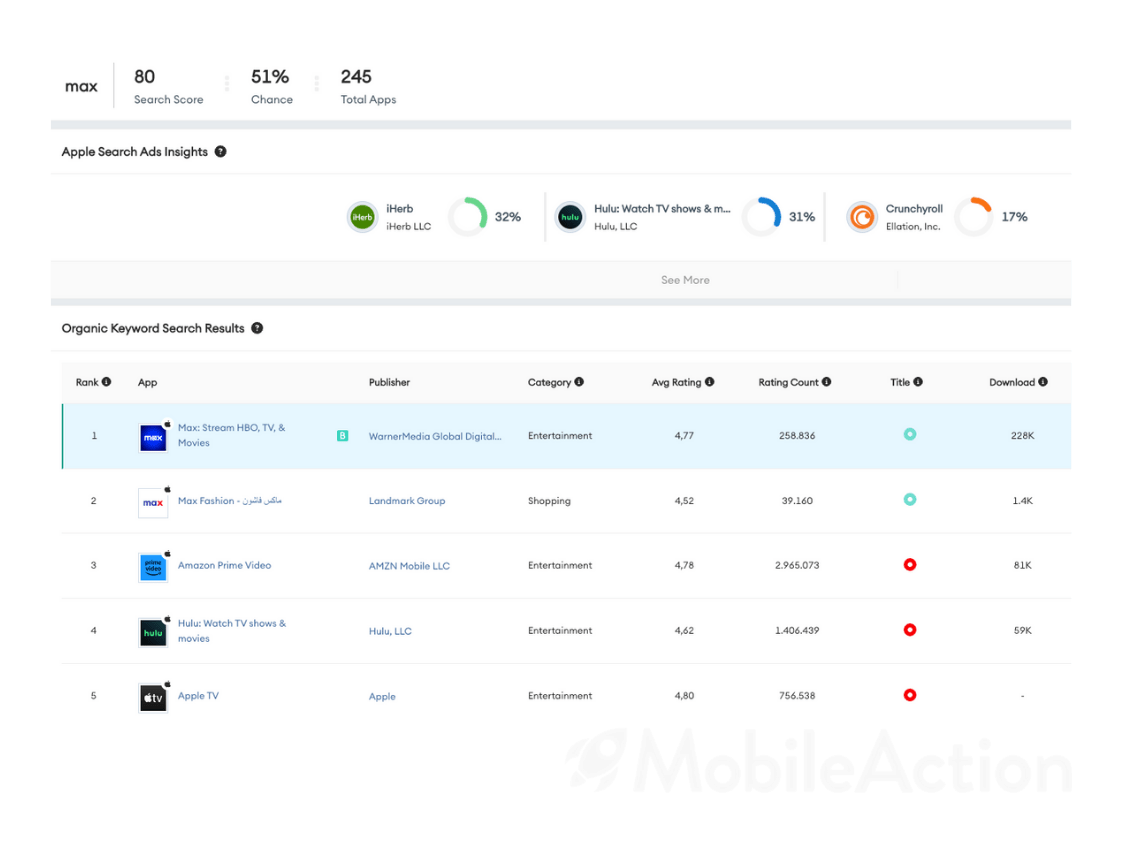Viewport: 1122px width, 845px height.
Task: Show info for the Download column
Action: (1043, 382)
